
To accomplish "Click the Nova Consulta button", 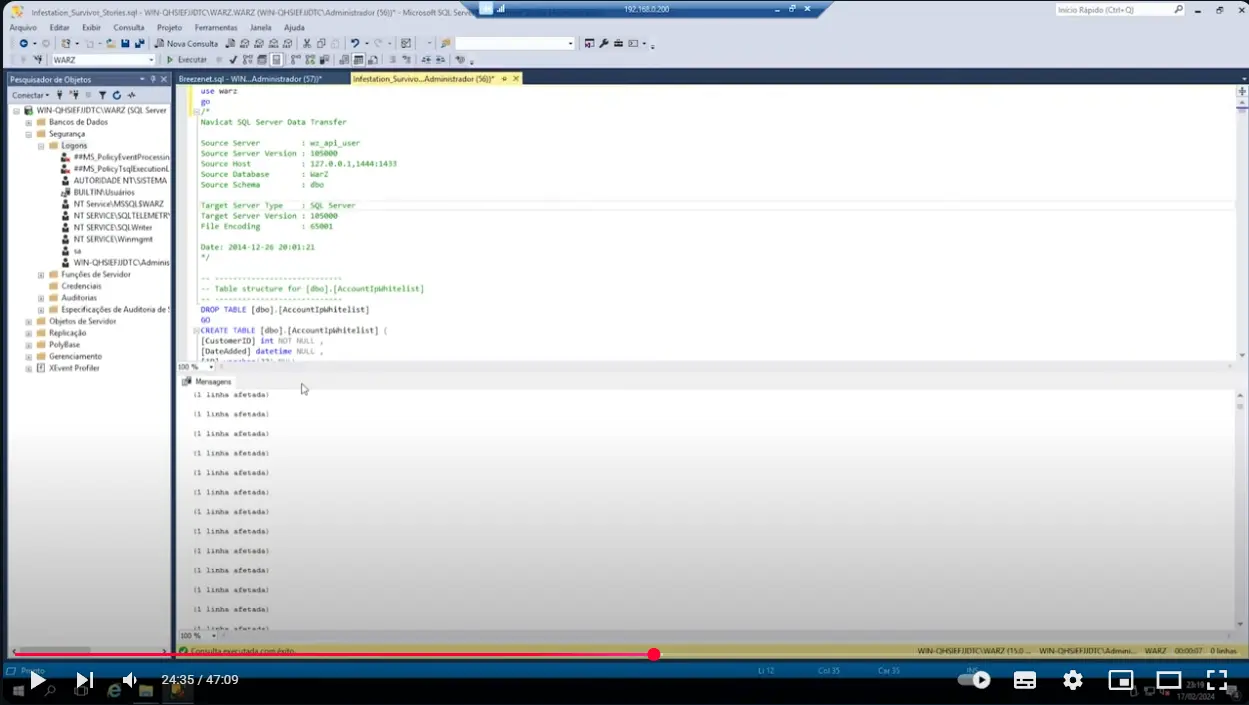I will coord(186,44).
